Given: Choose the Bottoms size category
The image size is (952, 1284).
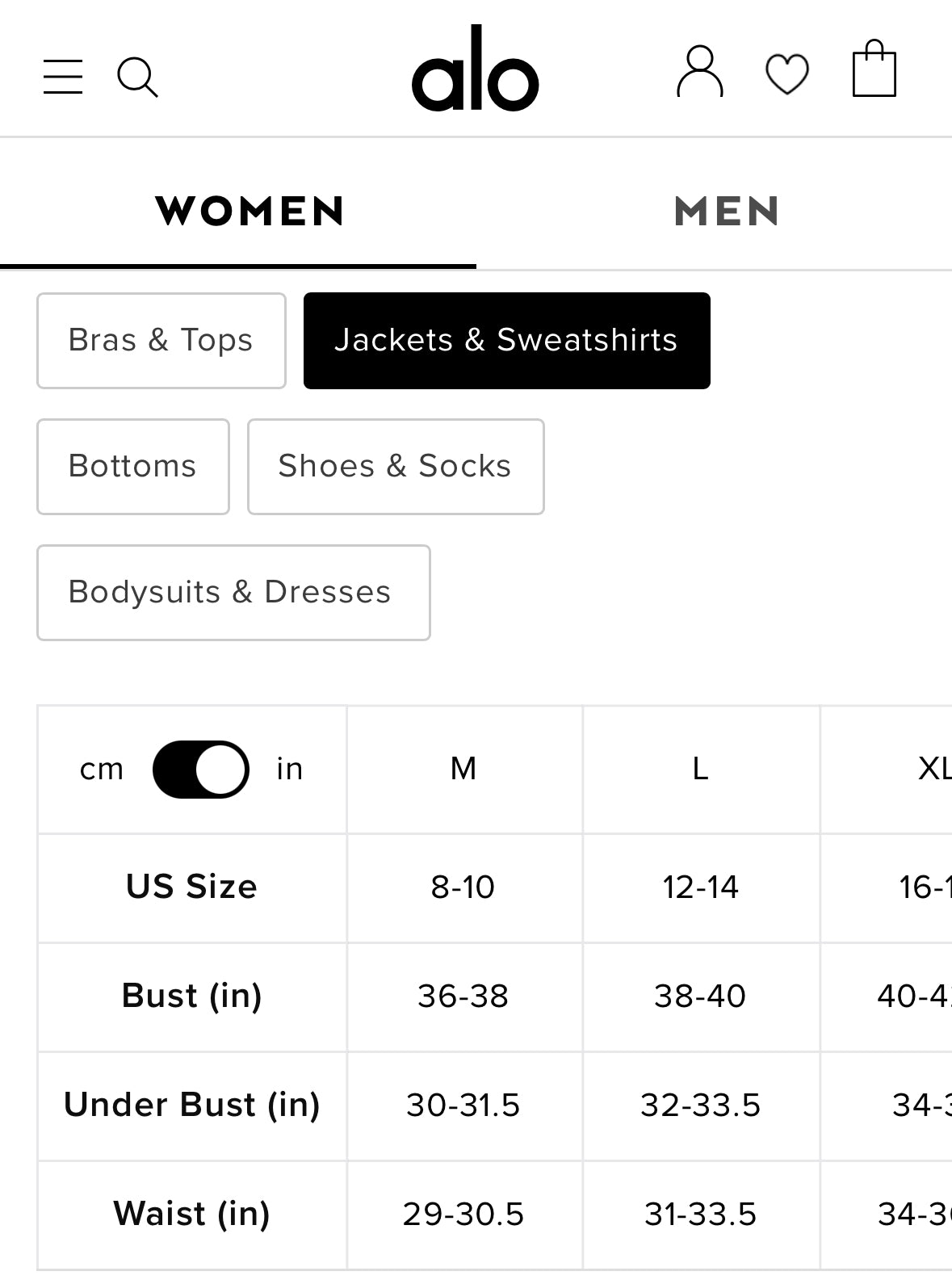Looking at the screenshot, I should pyautogui.click(x=132, y=467).
